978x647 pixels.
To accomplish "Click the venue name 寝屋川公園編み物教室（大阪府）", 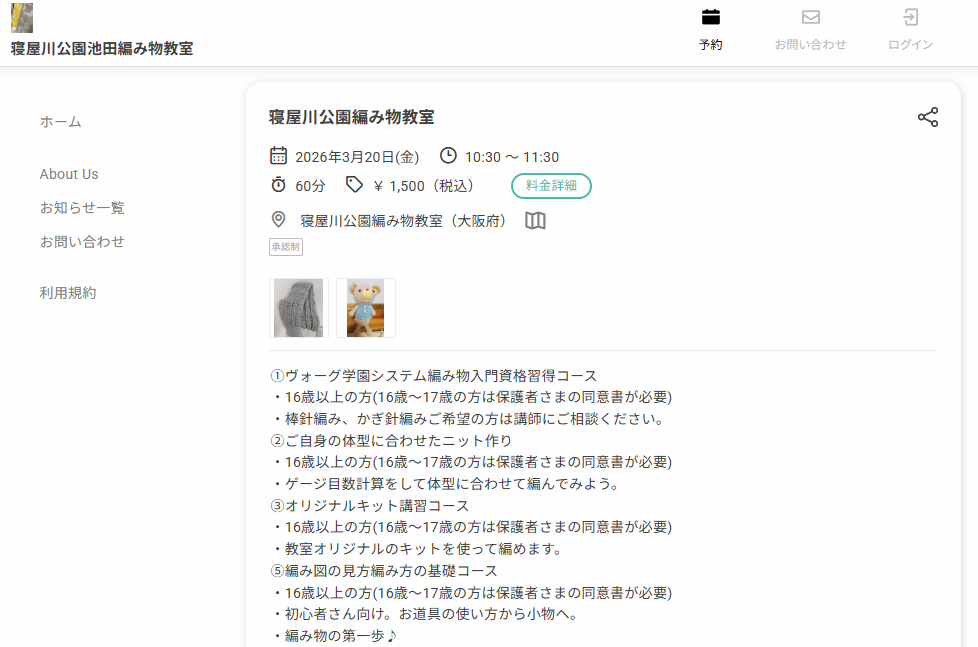I will (403, 220).
